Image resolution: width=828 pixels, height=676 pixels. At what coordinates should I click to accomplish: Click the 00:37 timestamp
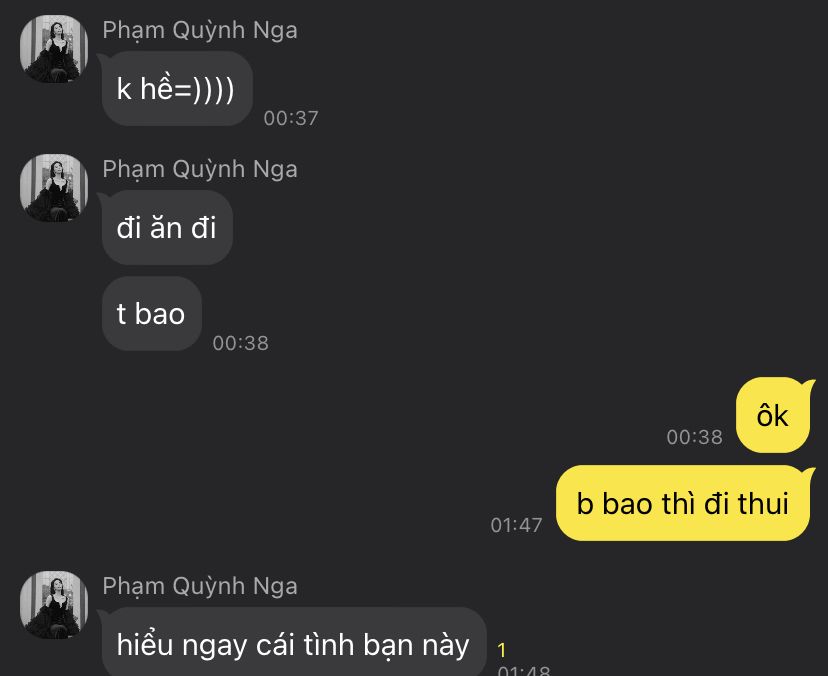pyautogui.click(x=291, y=118)
